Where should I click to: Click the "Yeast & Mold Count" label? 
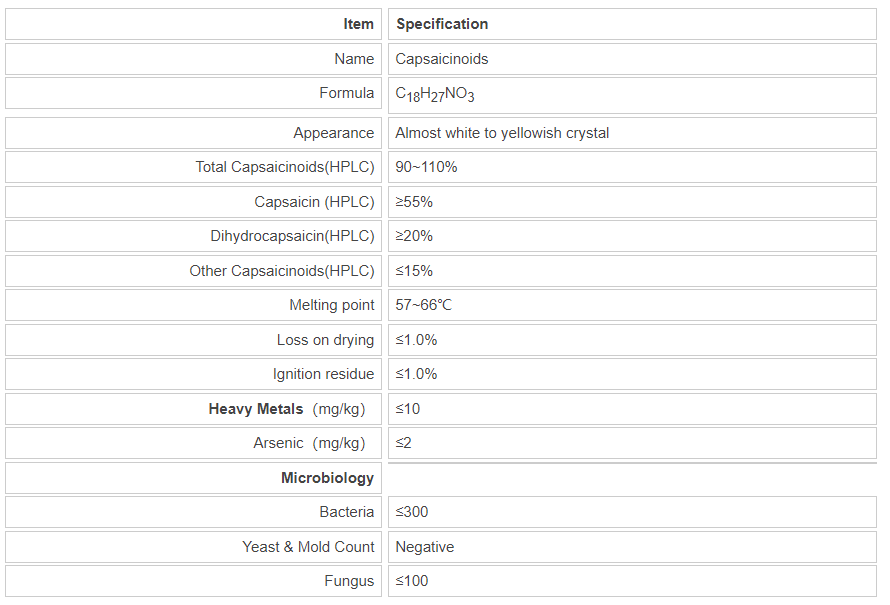[x=308, y=547]
